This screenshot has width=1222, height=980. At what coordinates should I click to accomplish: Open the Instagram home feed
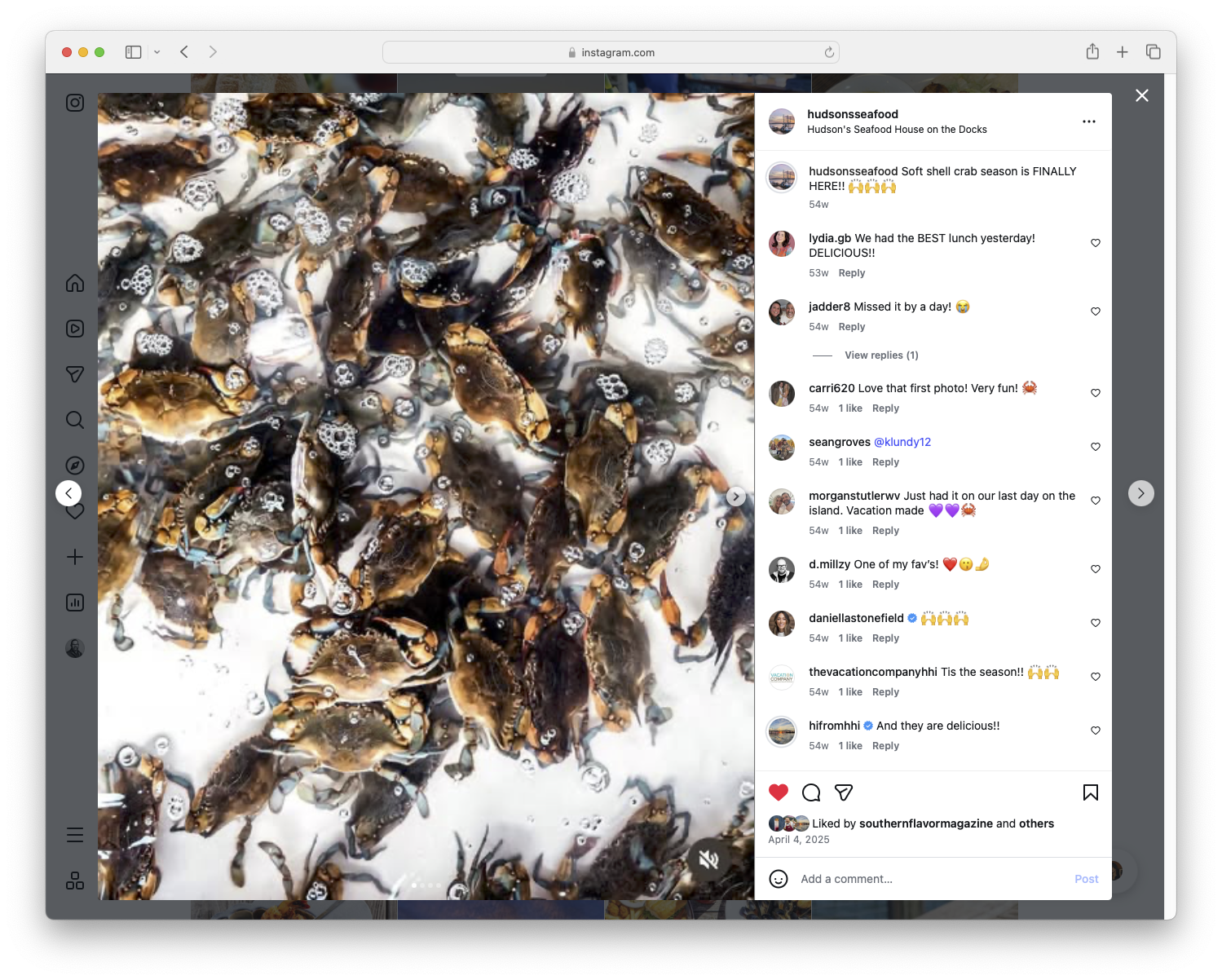tap(74, 283)
